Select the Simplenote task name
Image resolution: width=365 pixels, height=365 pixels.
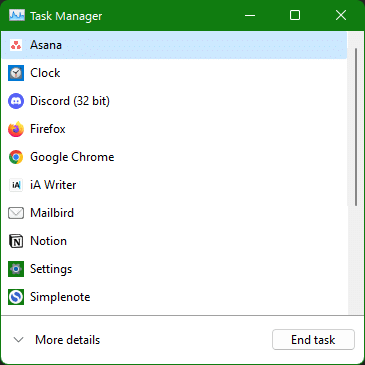click(60, 297)
